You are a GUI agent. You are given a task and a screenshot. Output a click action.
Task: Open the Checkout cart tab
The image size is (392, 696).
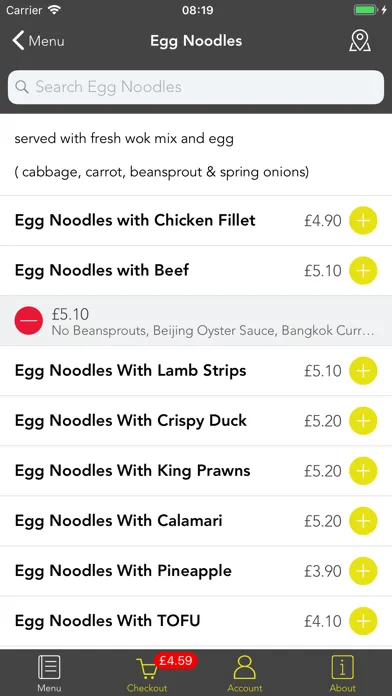point(147,673)
